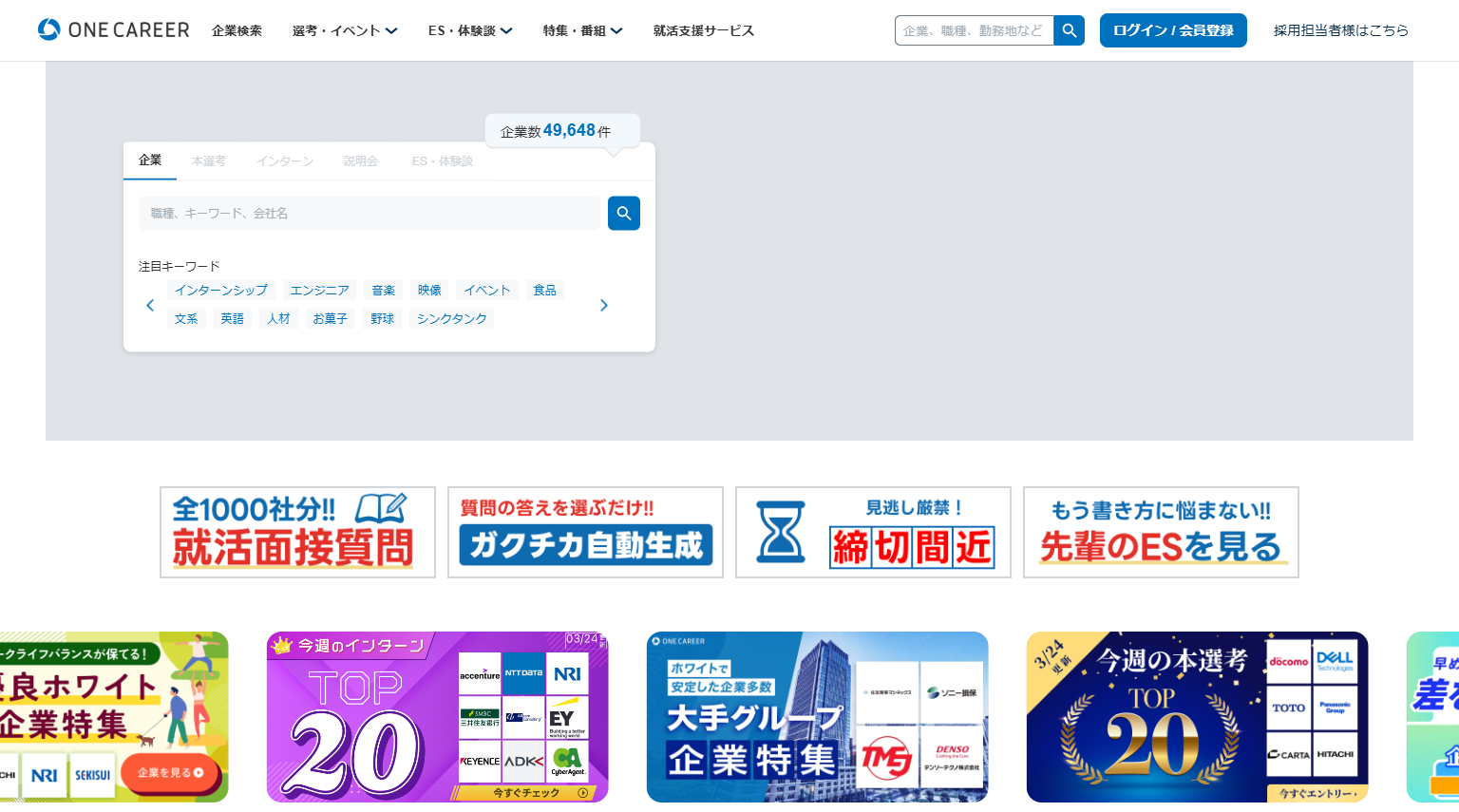Open the 今週の本選考 TOP 20 card
Screen dimensions: 1459x812
click(1197, 717)
